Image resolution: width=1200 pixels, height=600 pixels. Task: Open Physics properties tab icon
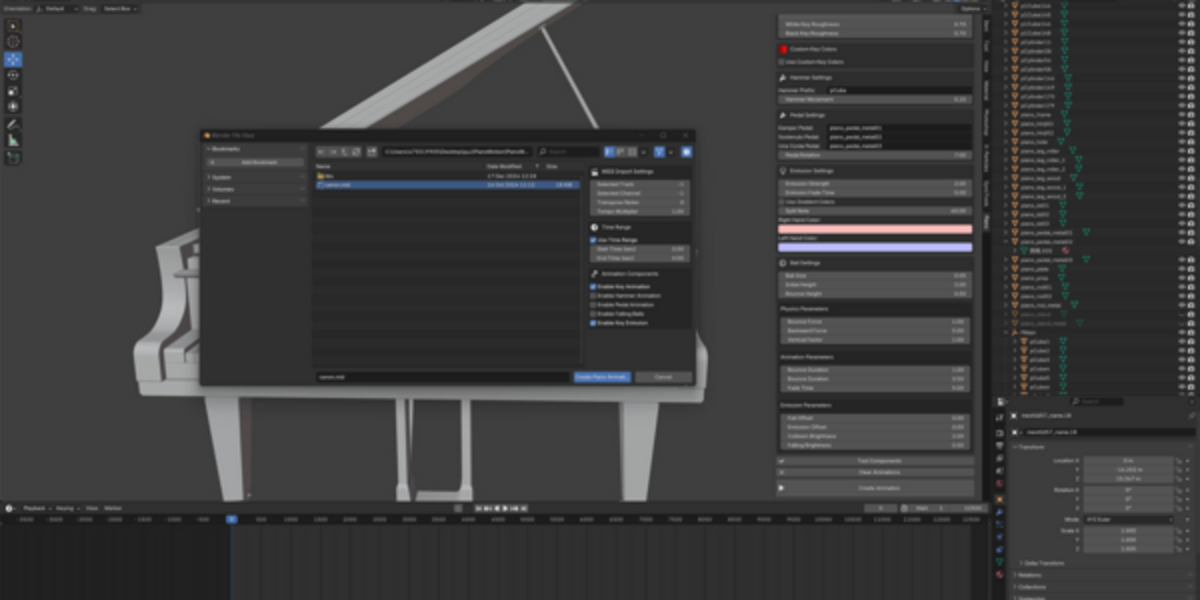999,536
